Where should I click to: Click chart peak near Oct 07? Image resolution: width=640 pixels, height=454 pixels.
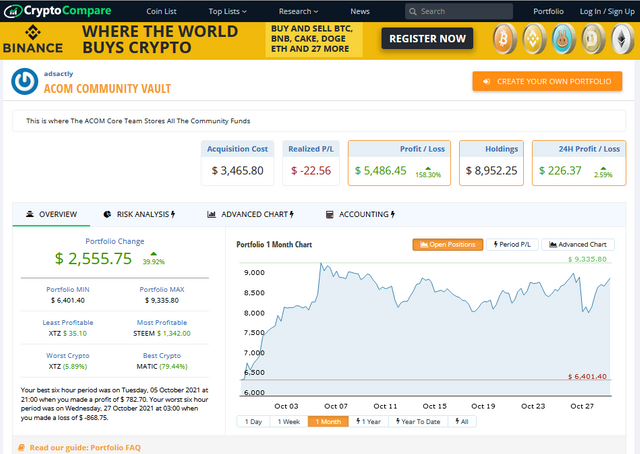click(x=321, y=264)
